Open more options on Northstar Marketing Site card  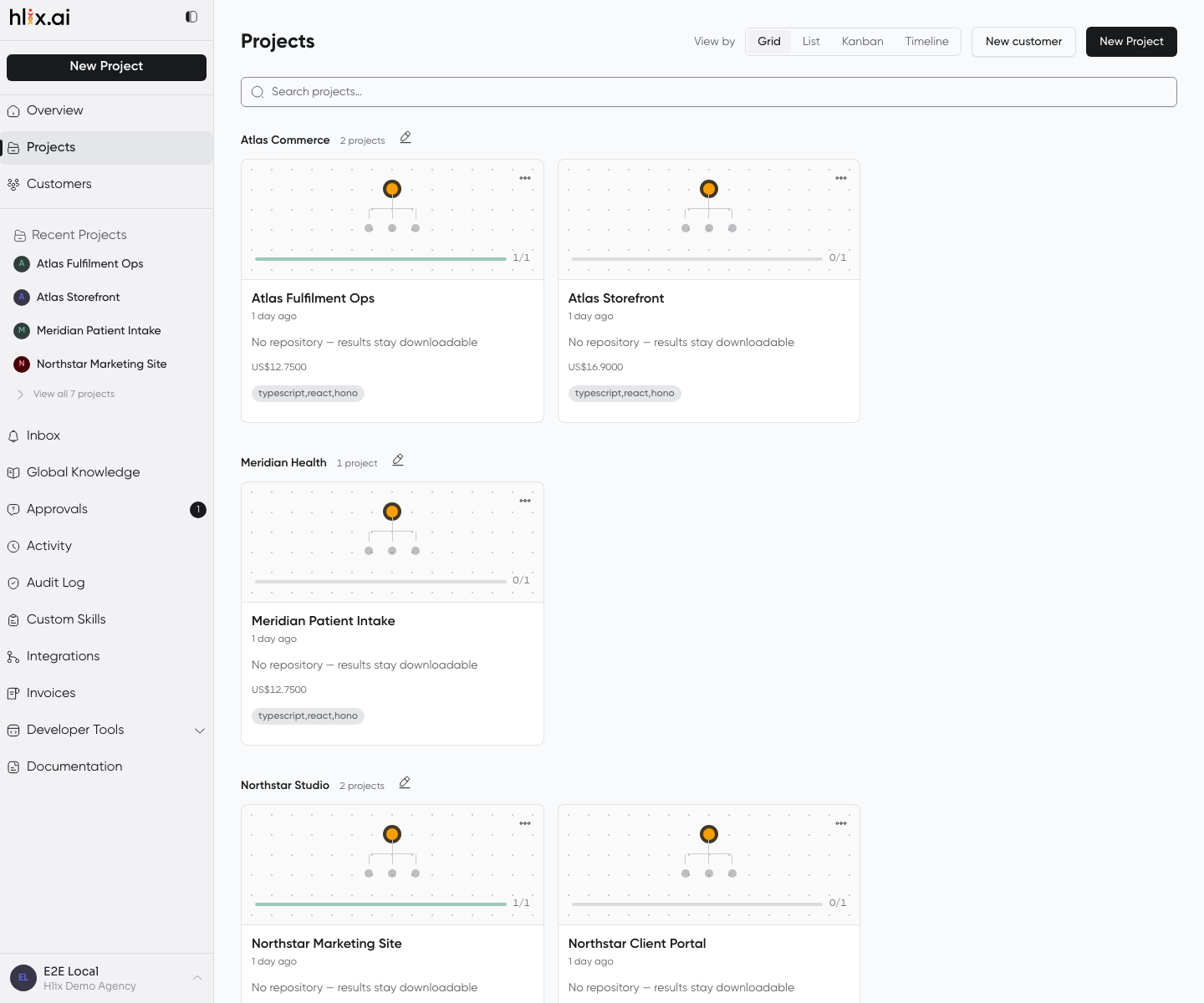525,823
